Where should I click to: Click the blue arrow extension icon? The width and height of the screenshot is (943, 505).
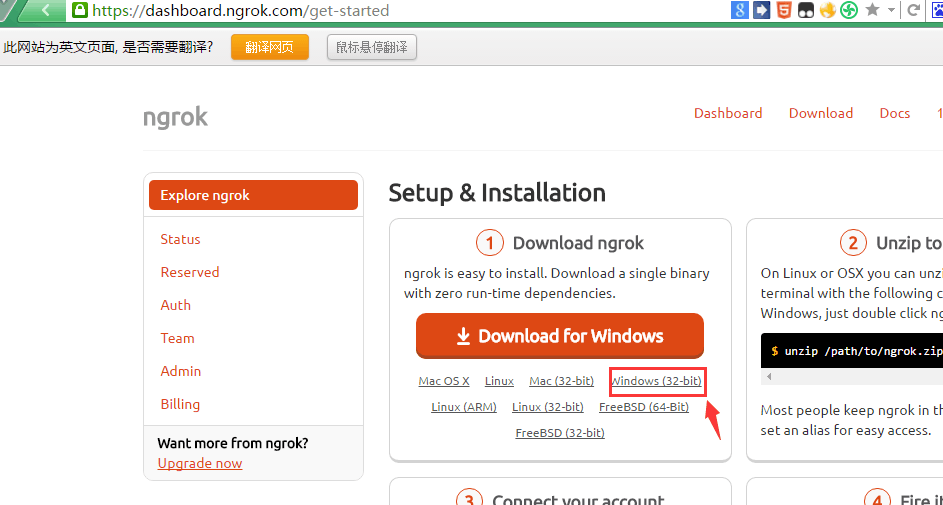tap(762, 10)
